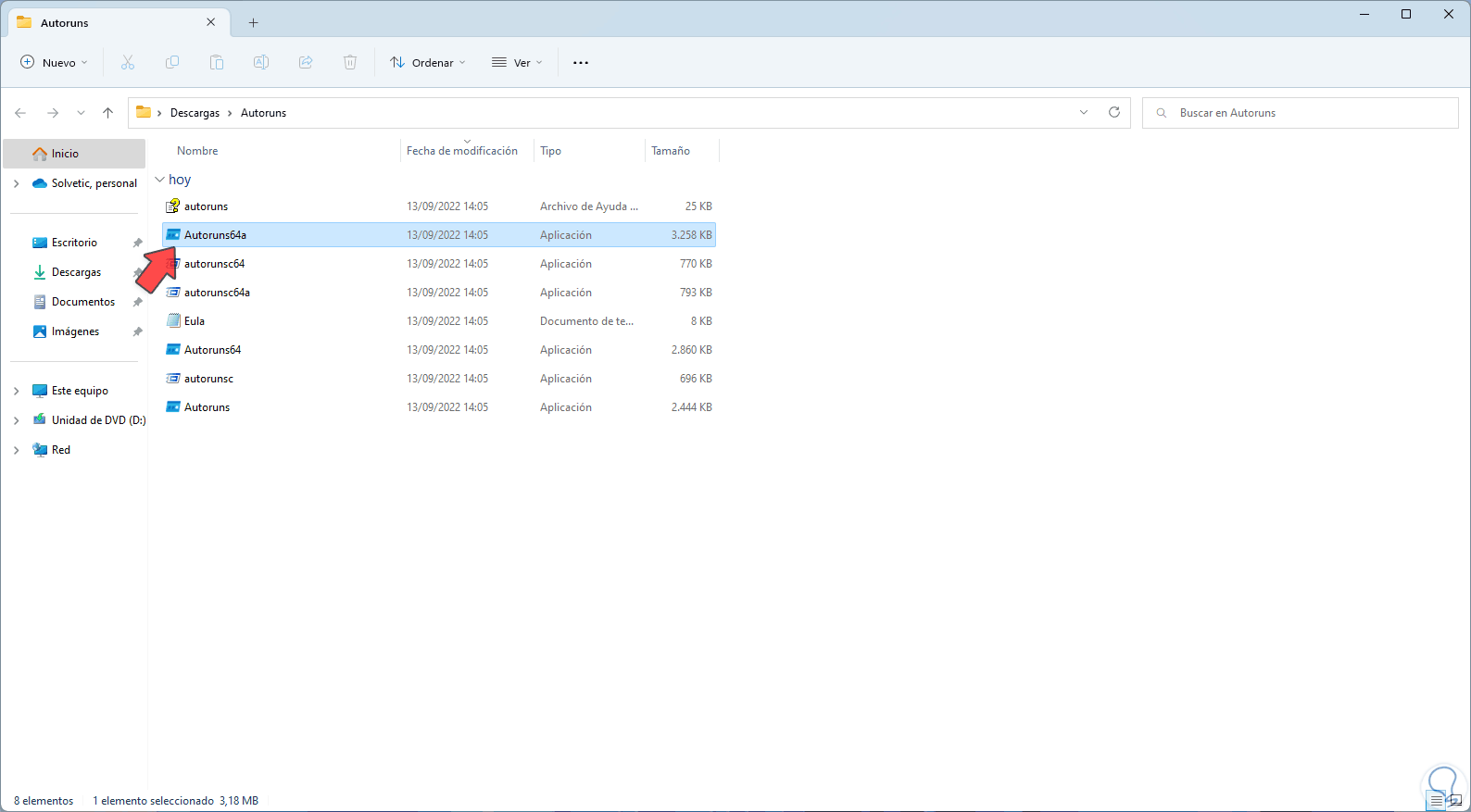1471x812 pixels.
Task: Click the 2.860 KB size value
Action: point(692,350)
